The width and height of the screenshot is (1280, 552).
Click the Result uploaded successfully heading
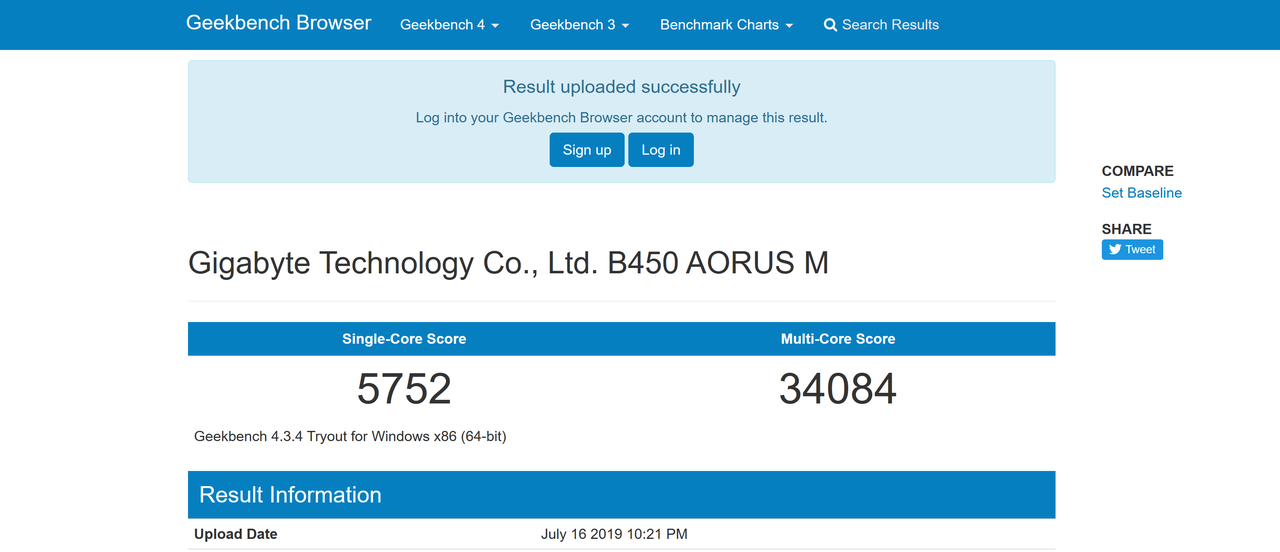(622, 87)
